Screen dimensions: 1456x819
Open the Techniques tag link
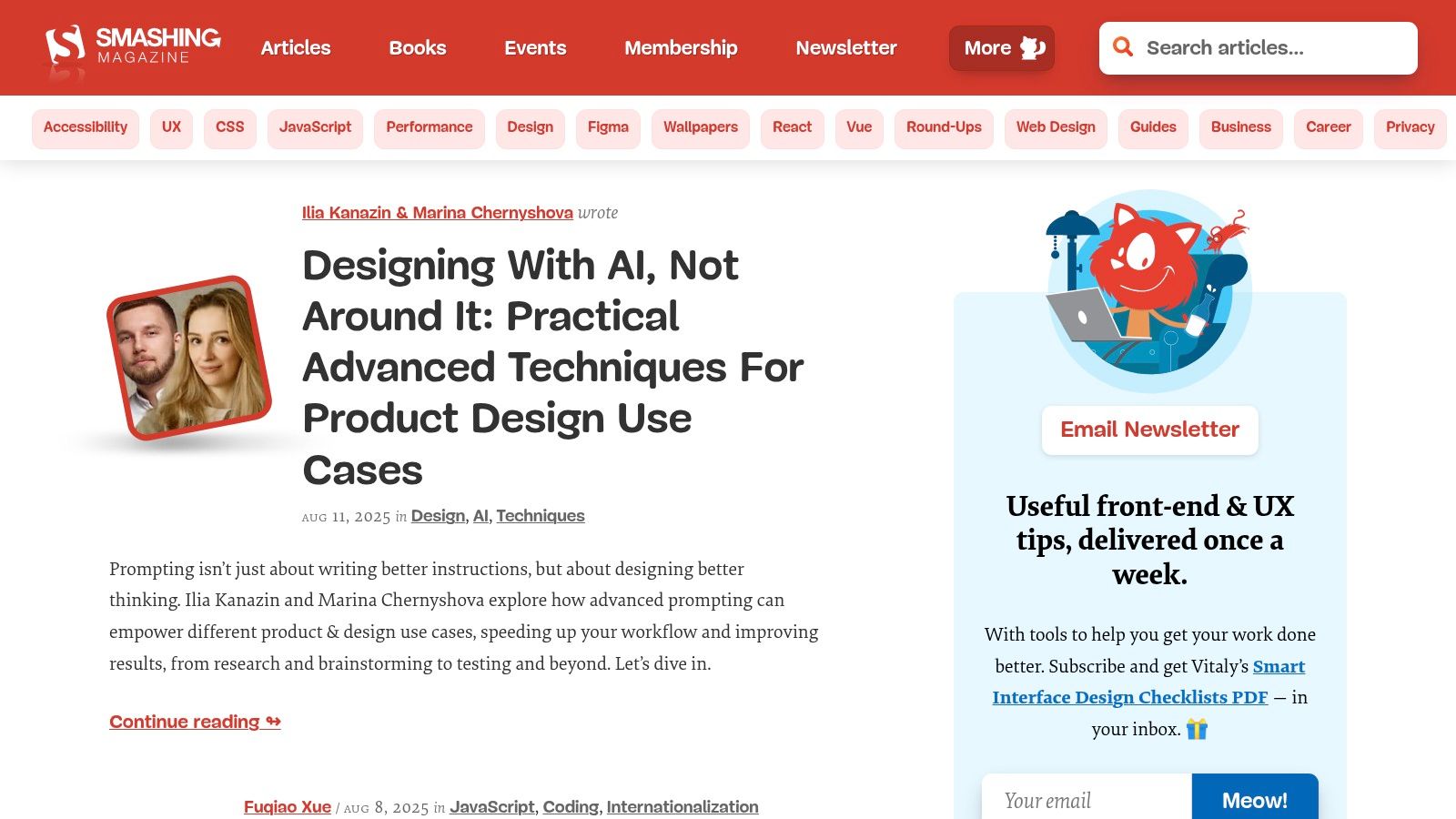(x=541, y=516)
